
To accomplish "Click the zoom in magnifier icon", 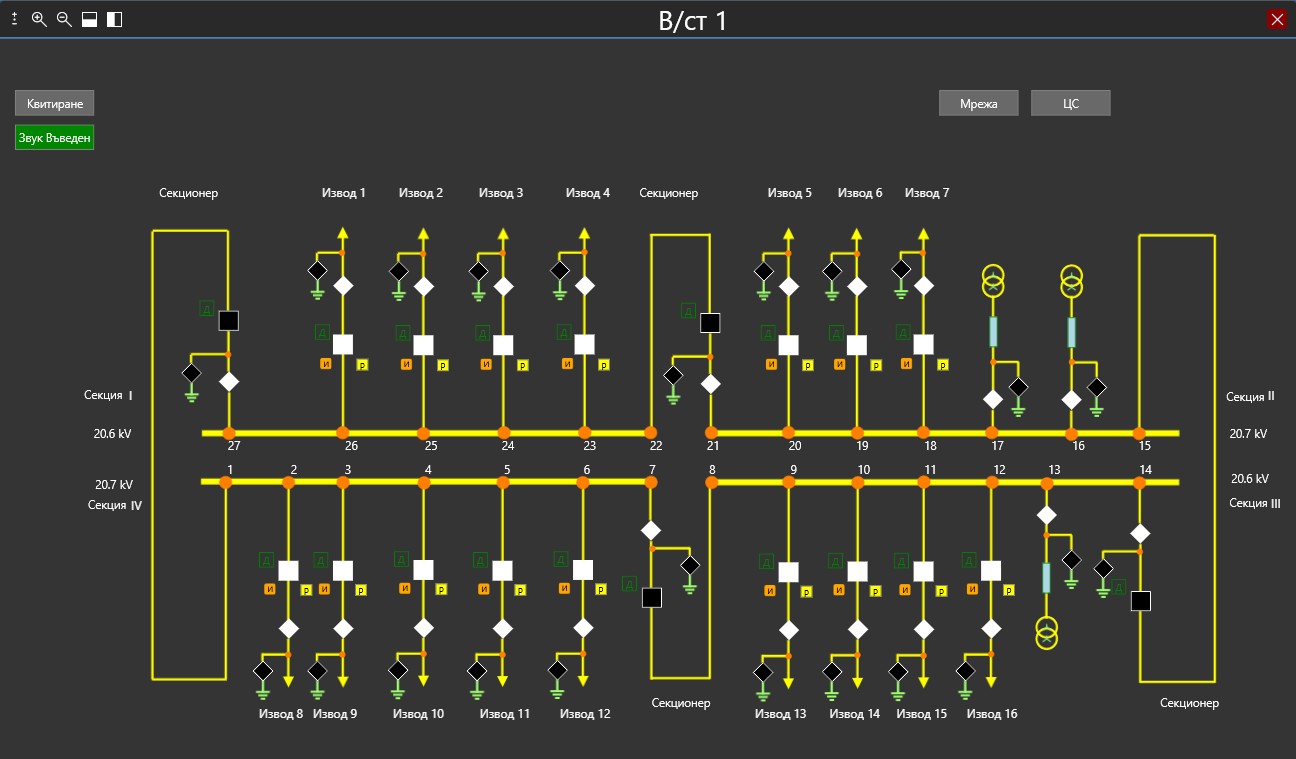I will coord(40,19).
